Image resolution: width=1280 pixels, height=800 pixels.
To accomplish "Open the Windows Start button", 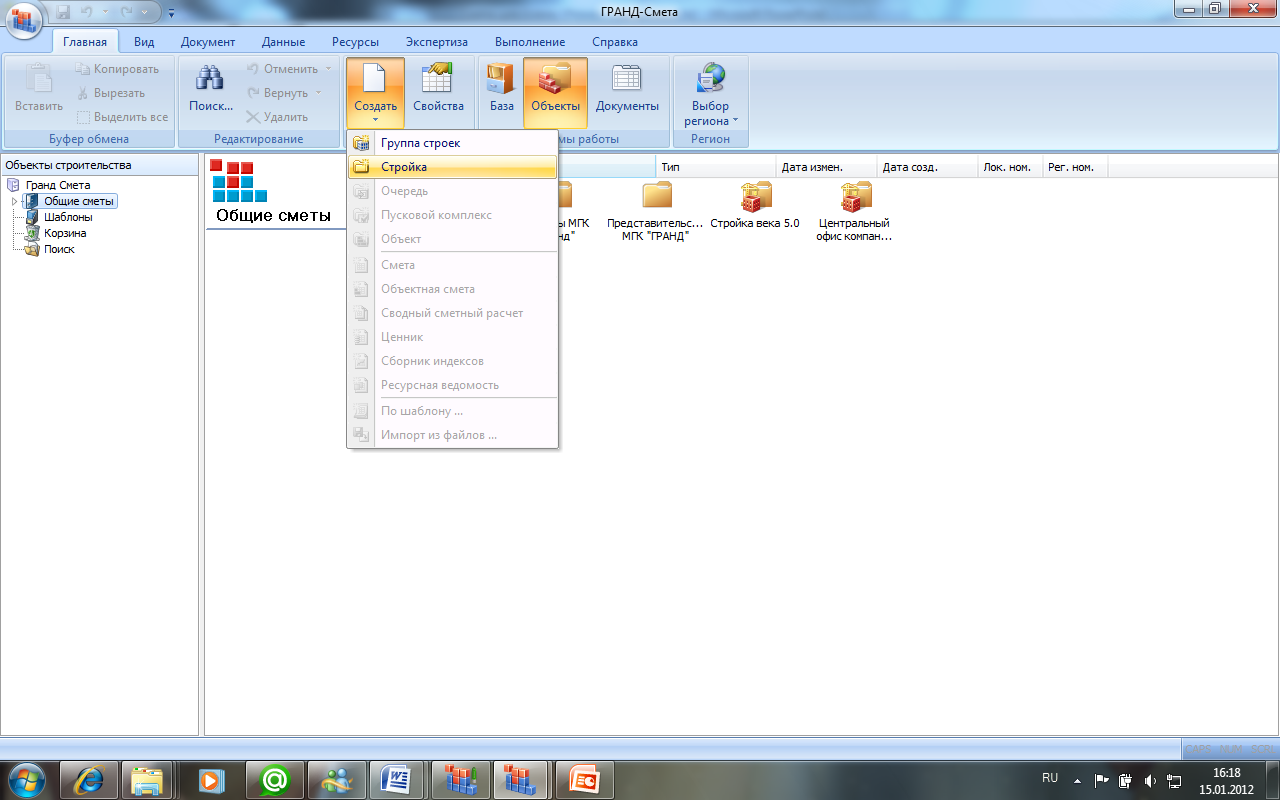I will [26, 779].
